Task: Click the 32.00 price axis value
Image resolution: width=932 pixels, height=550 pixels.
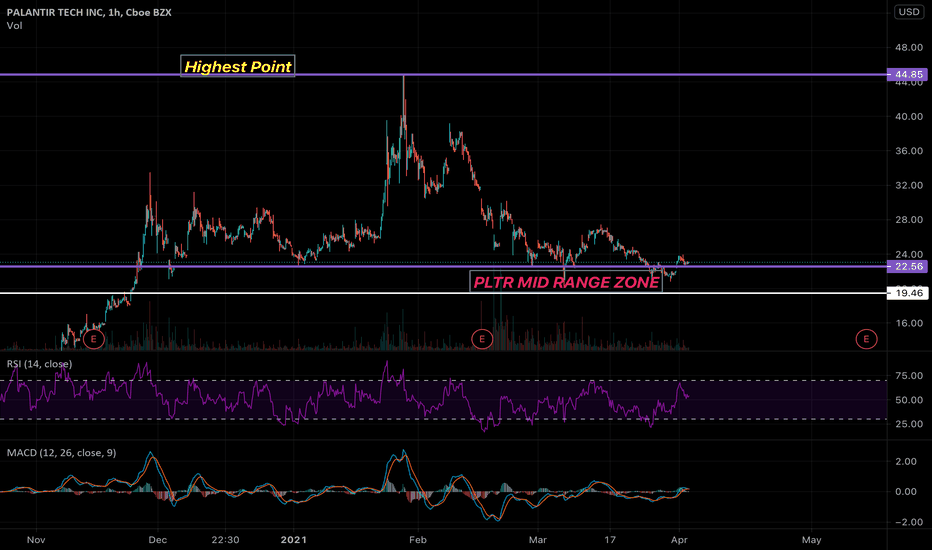Action: click(909, 186)
